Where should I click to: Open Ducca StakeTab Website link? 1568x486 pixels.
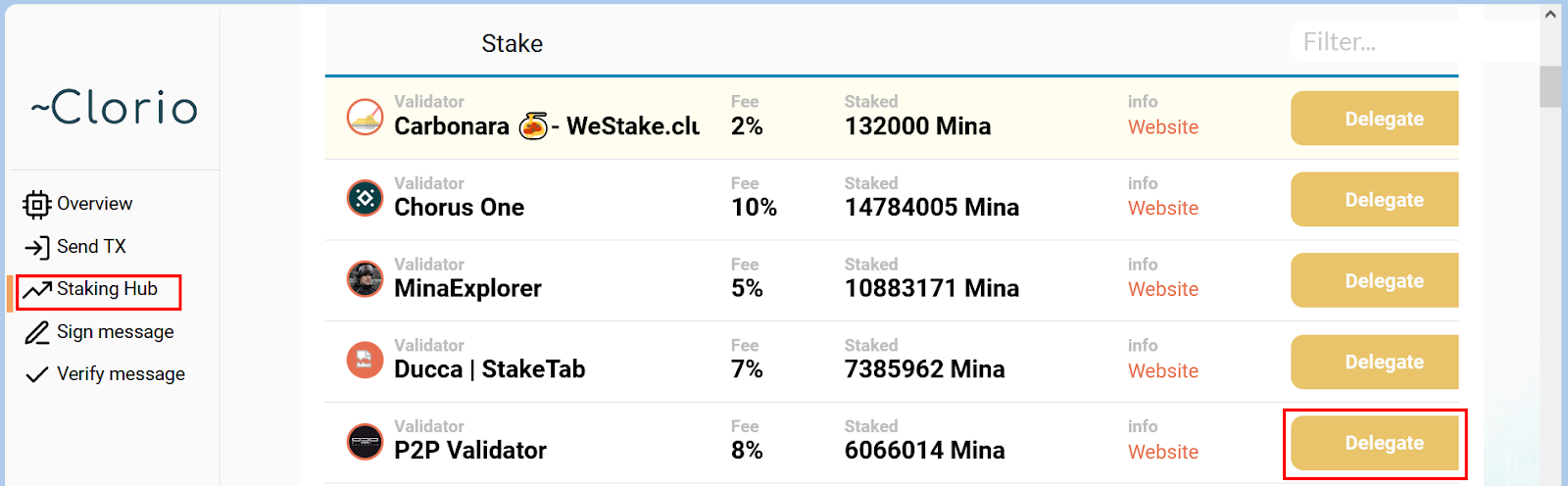(x=1163, y=371)
